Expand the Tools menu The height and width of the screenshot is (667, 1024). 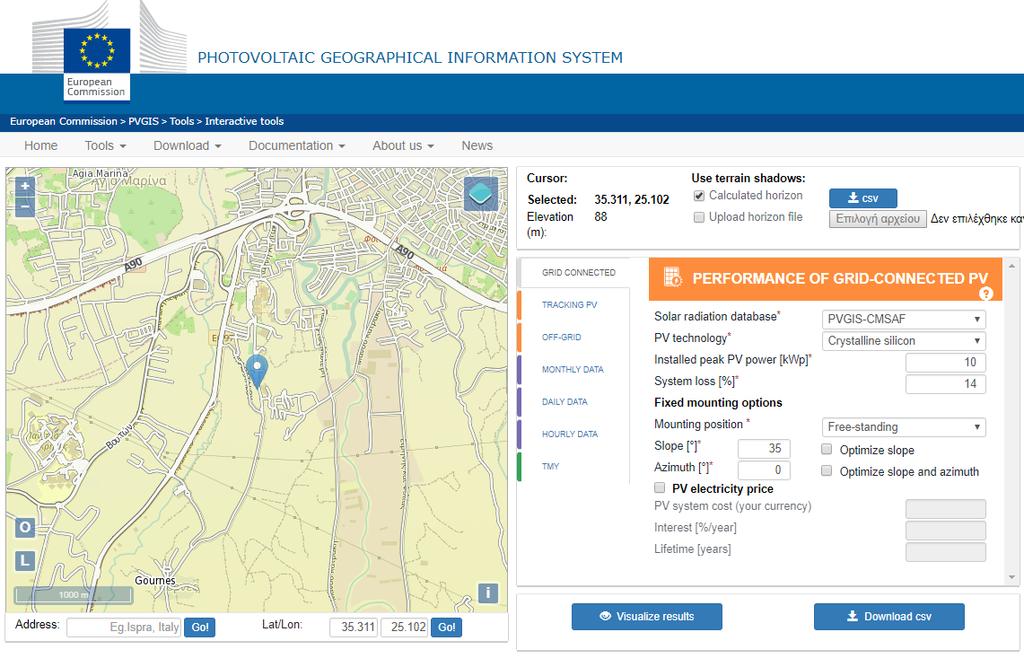click(105, 146)
